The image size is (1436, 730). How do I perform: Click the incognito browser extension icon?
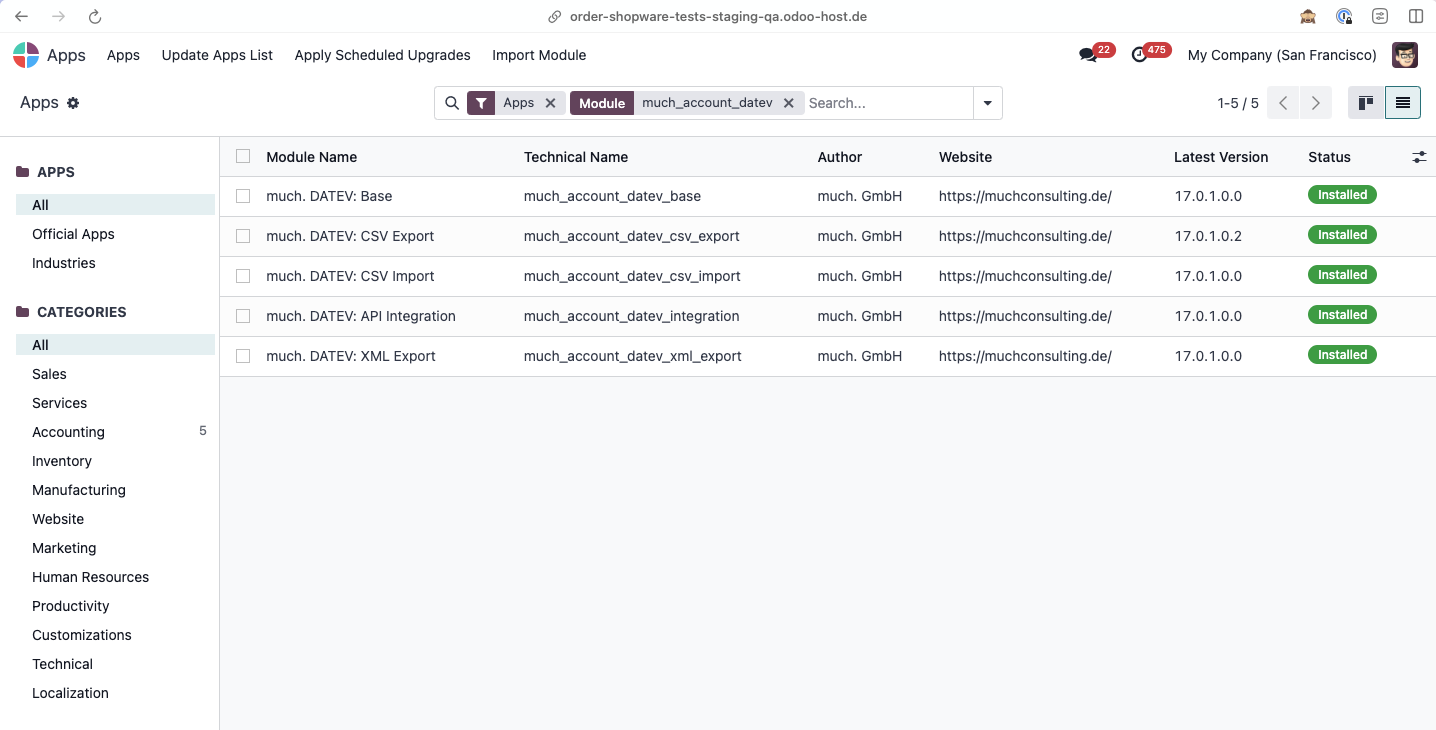click(1308, 16)
